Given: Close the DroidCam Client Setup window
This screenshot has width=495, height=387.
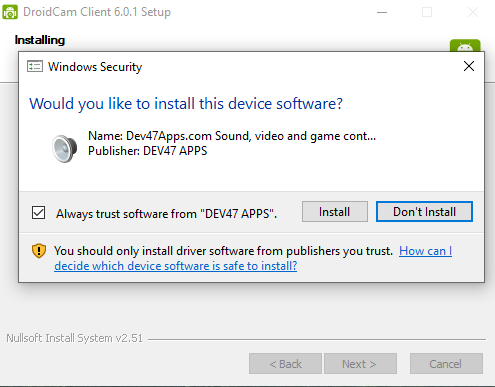Looking at the screenshot, I should pyautogui.click(x=473, y=12).
